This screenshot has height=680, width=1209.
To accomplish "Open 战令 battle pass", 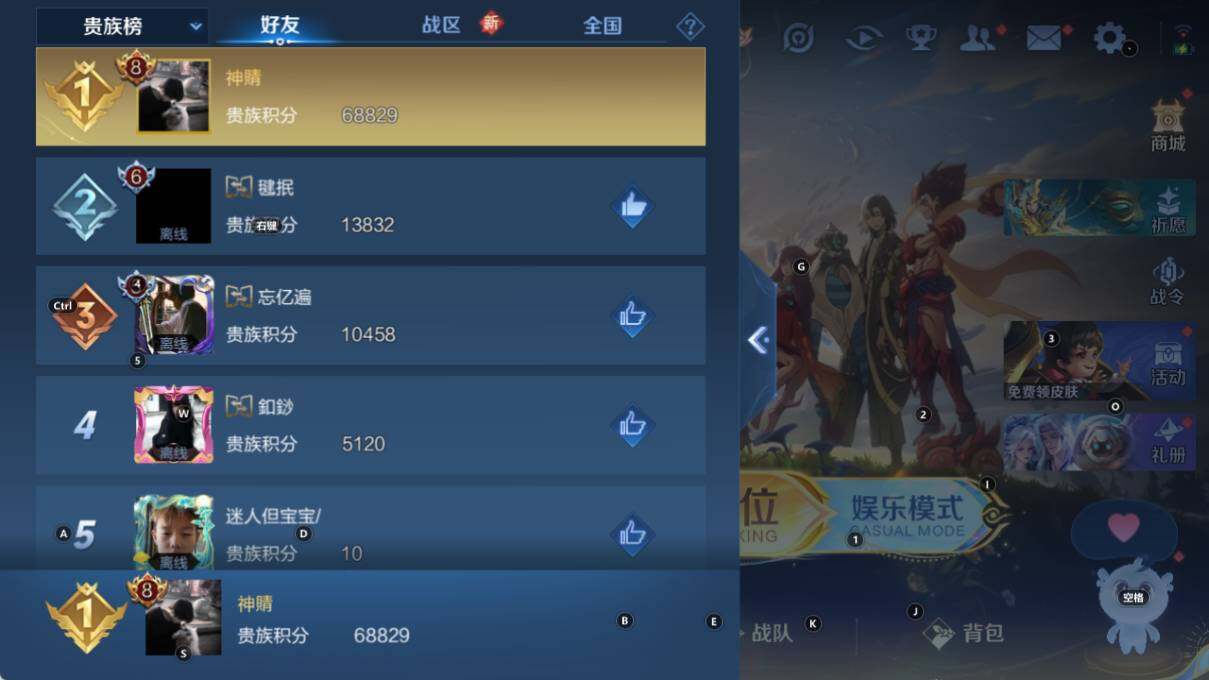I will click(1167, 281).
